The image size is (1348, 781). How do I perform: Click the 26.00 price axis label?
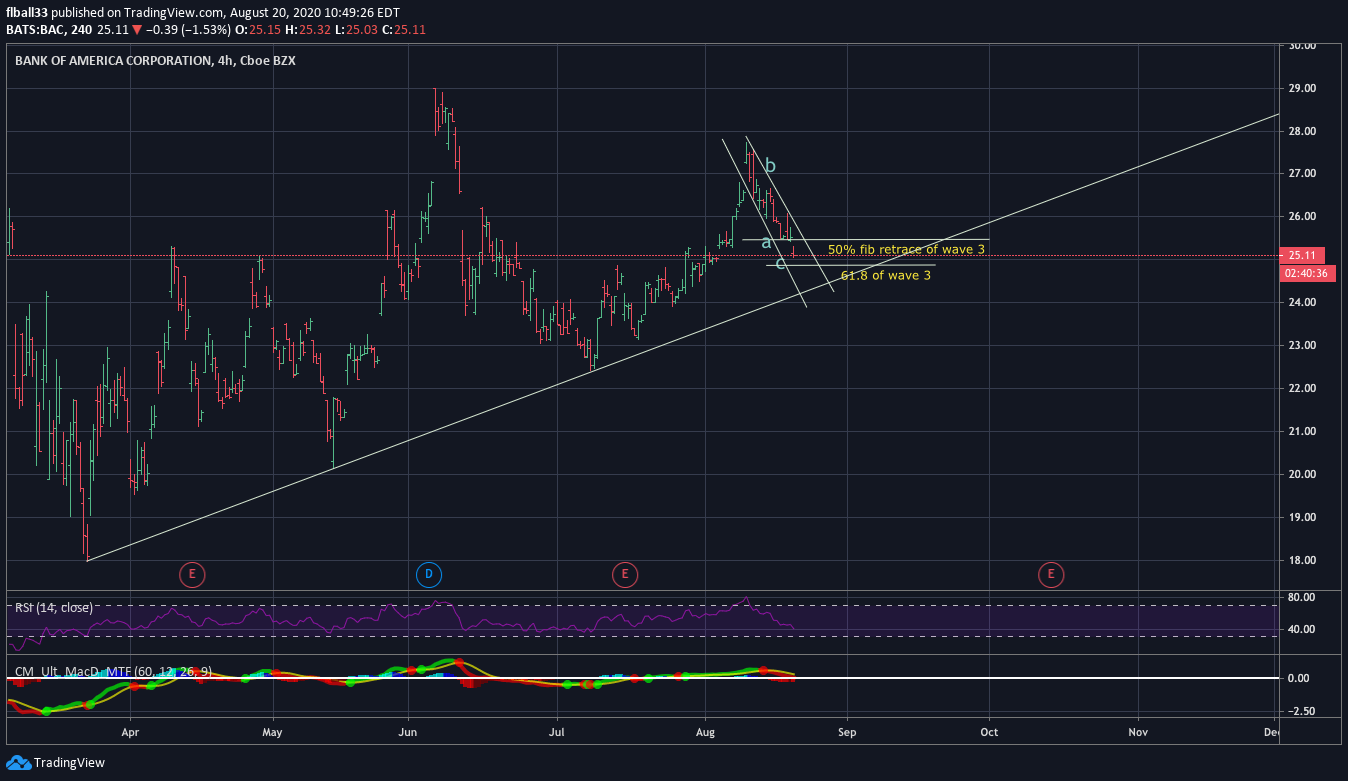click(x=1301, y=217)
